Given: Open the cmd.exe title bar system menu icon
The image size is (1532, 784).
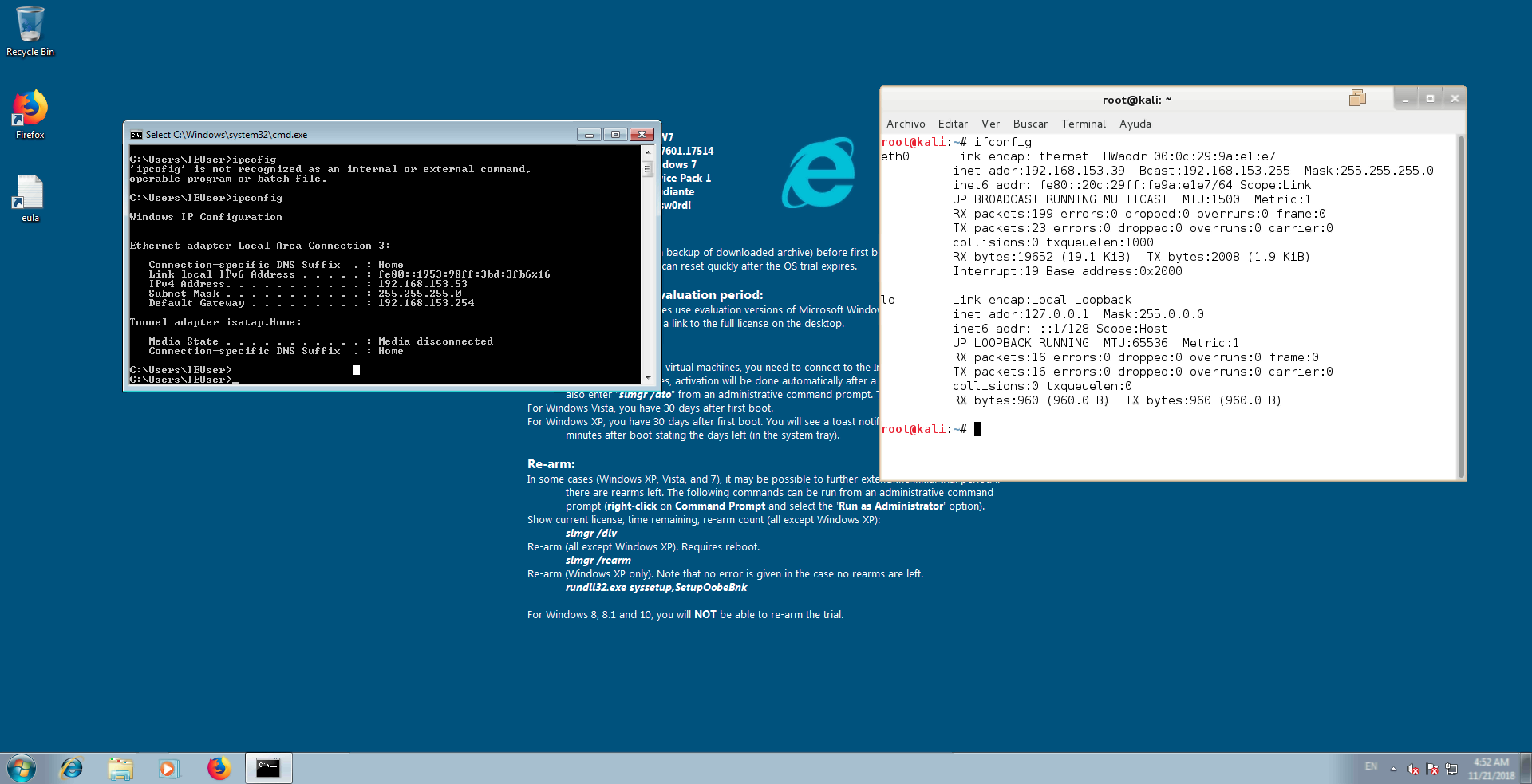Looking at the screenshot, I should 136,135.
